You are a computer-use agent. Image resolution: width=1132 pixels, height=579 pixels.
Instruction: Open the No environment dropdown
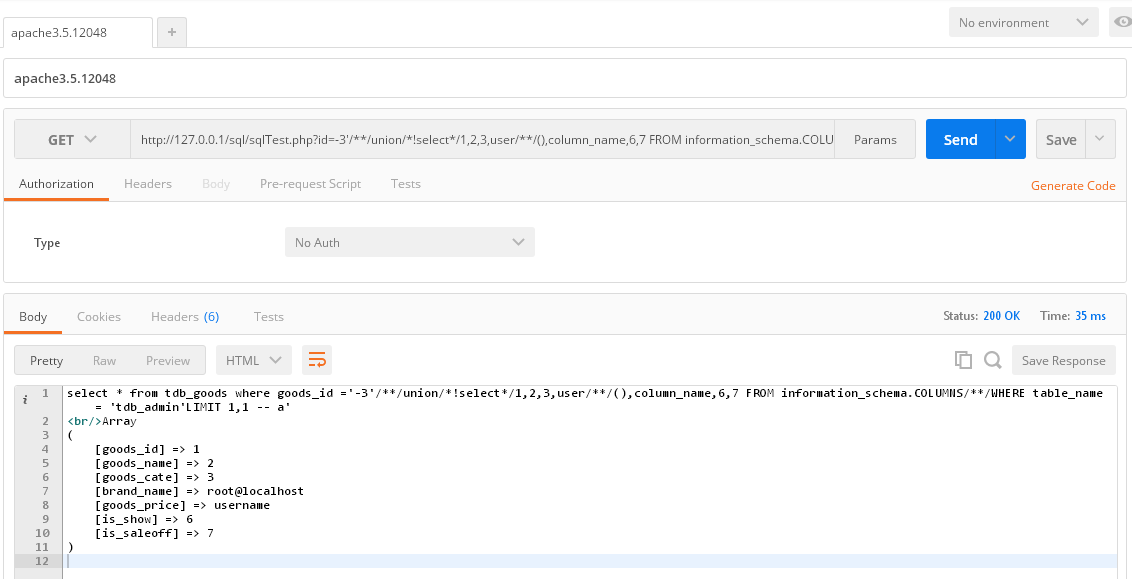(1024, 22)
